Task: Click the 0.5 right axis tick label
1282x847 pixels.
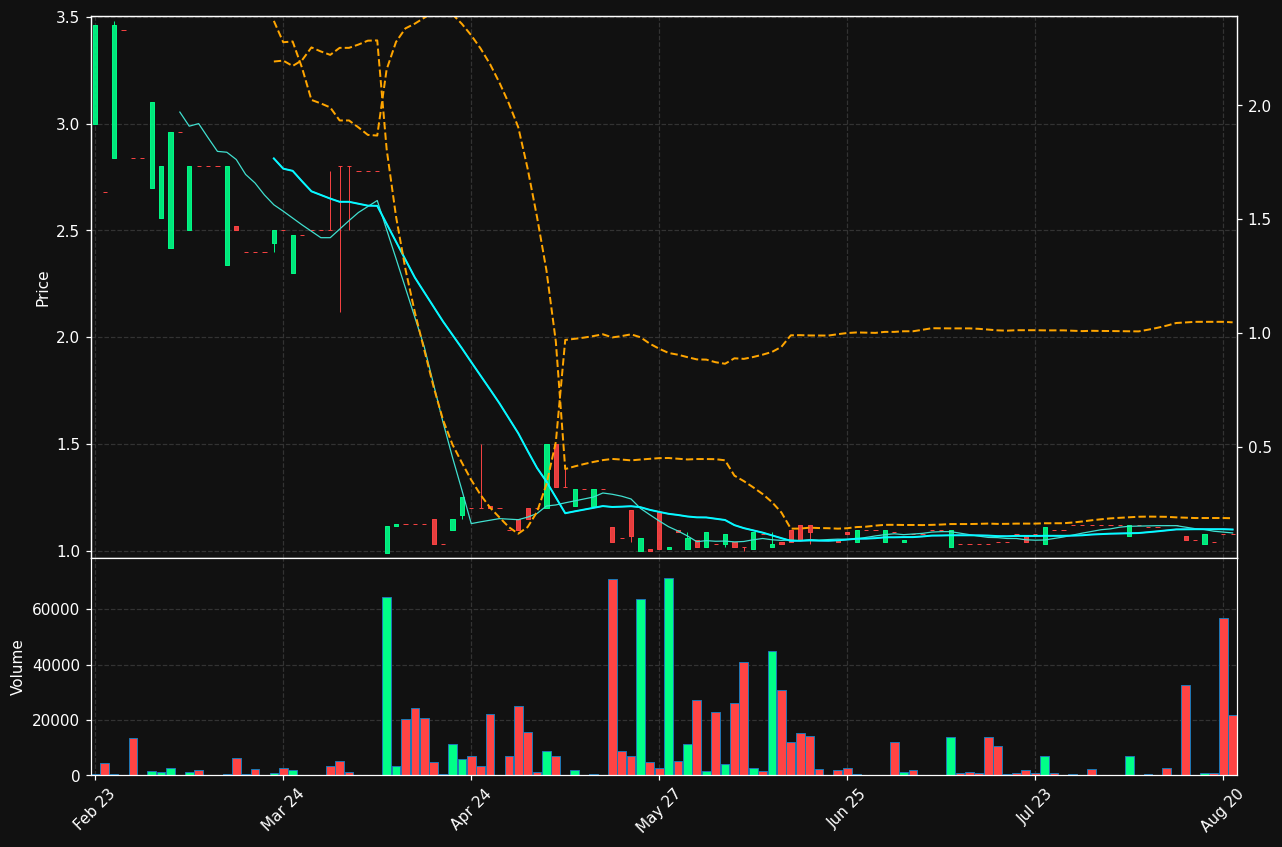Action: (x=1259, y=446)
